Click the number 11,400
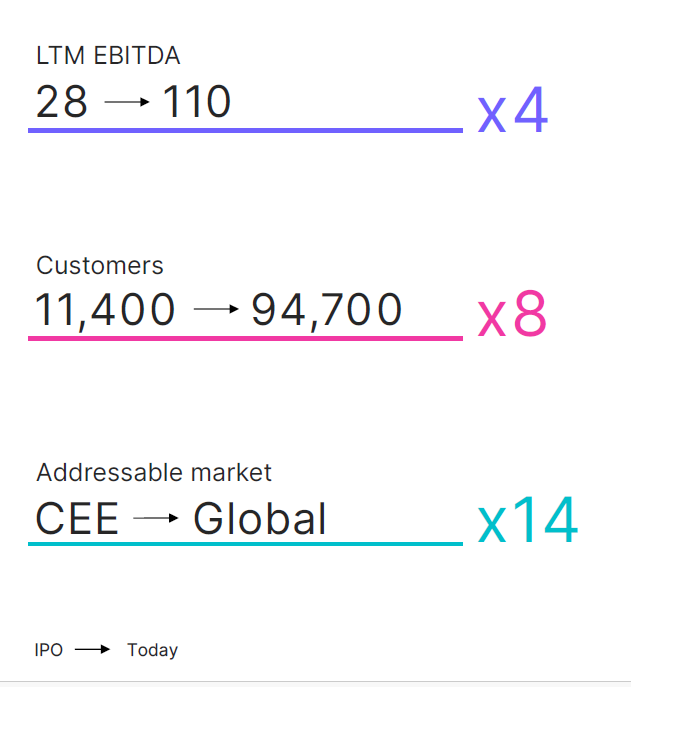 point(106,310)
